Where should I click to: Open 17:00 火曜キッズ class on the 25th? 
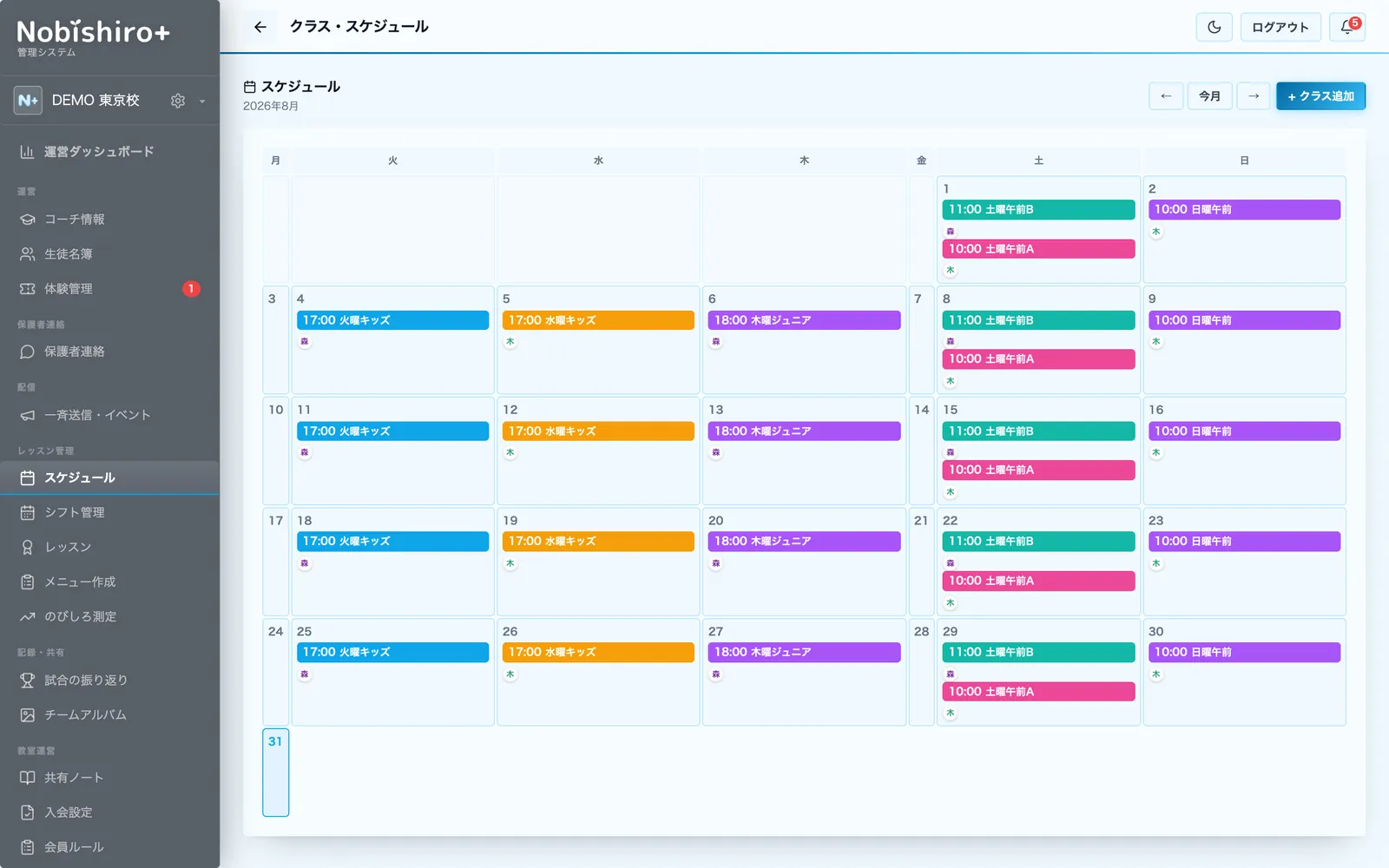[392, 652]
